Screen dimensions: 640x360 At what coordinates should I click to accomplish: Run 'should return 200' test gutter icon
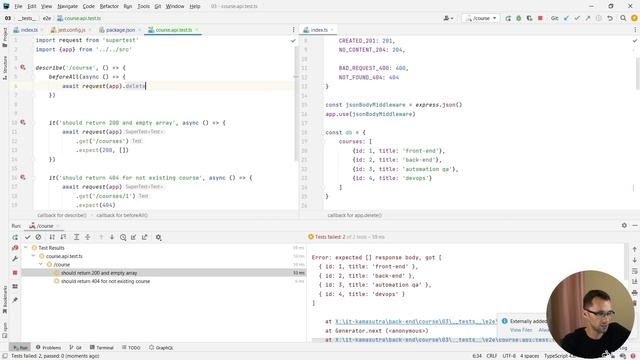pos(23,122)
